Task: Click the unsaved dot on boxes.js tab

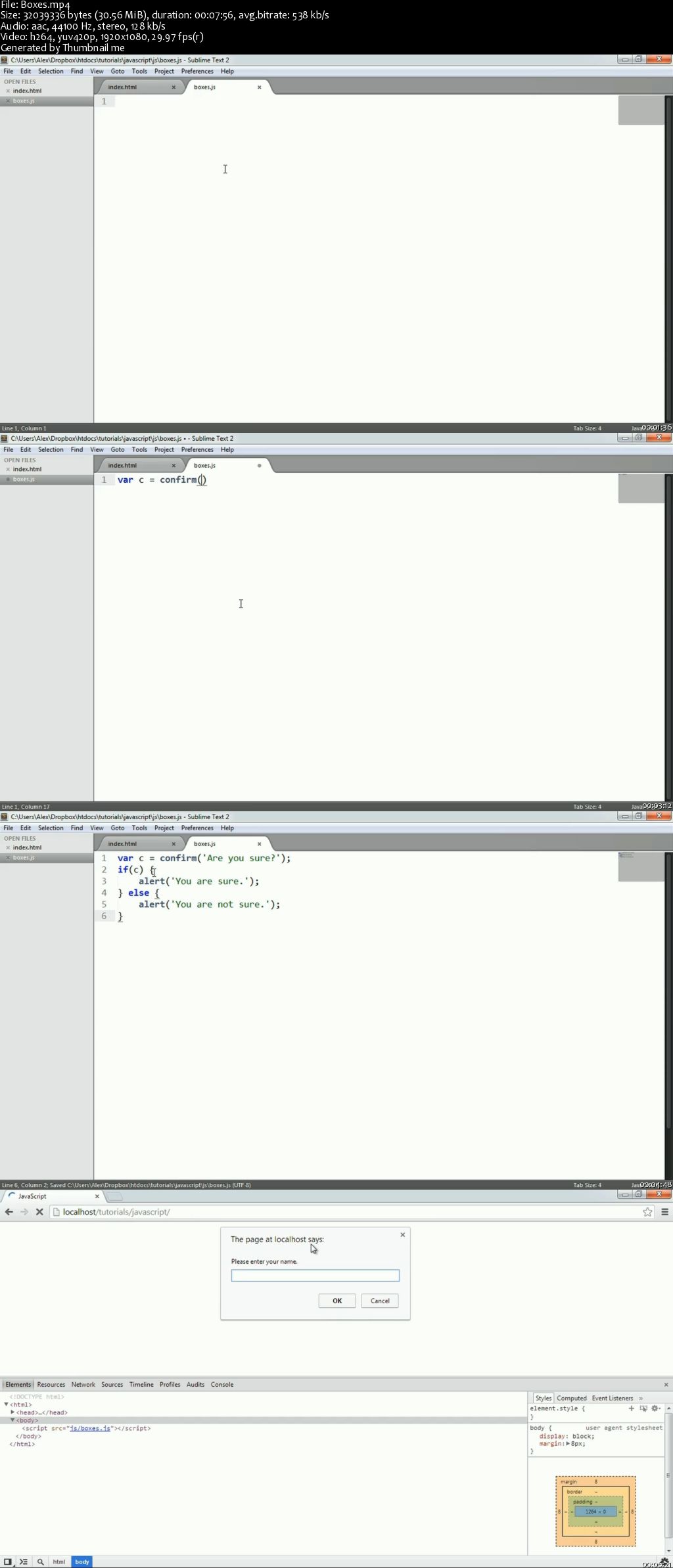Action: pos(259,465)
